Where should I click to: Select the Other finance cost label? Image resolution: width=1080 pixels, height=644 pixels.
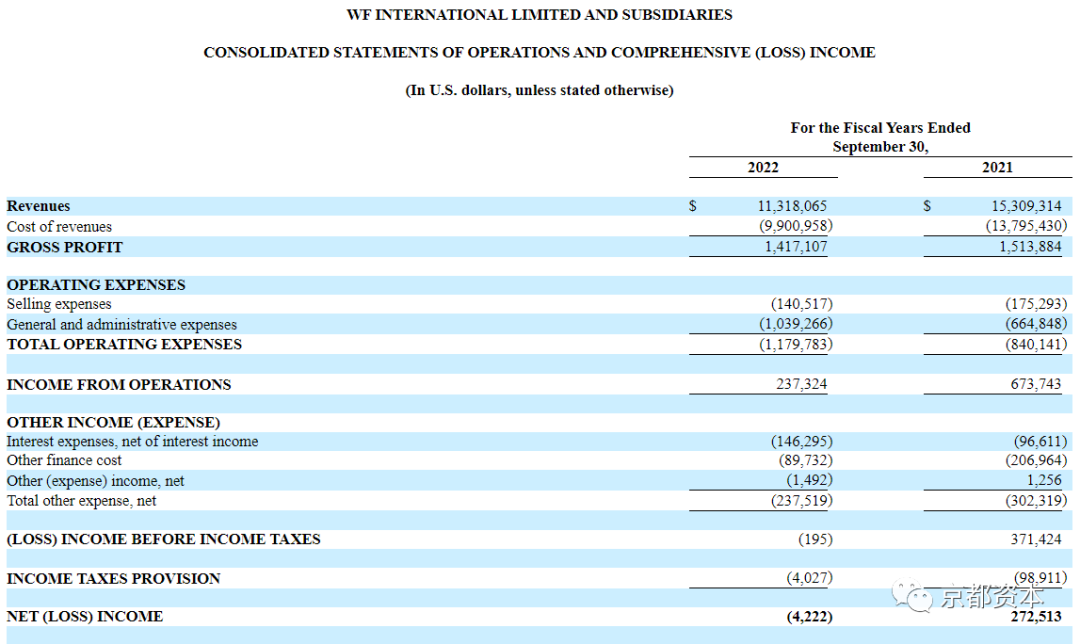tap(64, 460)
